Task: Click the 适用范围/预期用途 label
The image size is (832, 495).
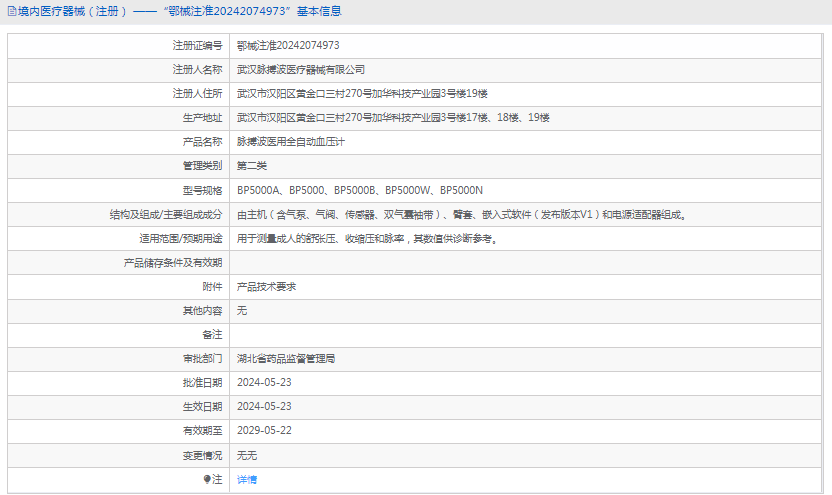Action: (x=181, y=239)
